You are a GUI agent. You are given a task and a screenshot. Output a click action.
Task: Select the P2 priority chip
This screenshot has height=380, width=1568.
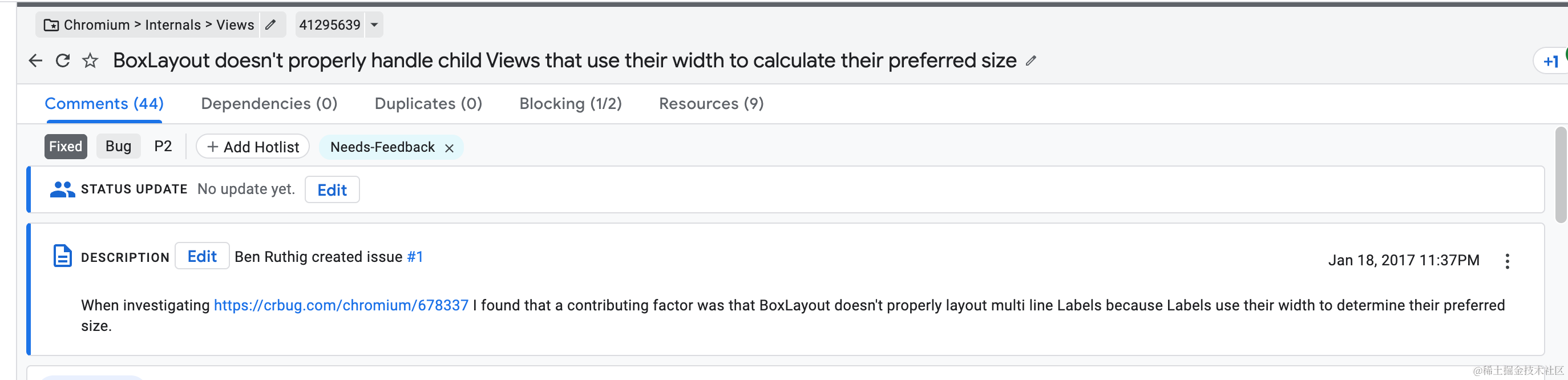(163, 146)
